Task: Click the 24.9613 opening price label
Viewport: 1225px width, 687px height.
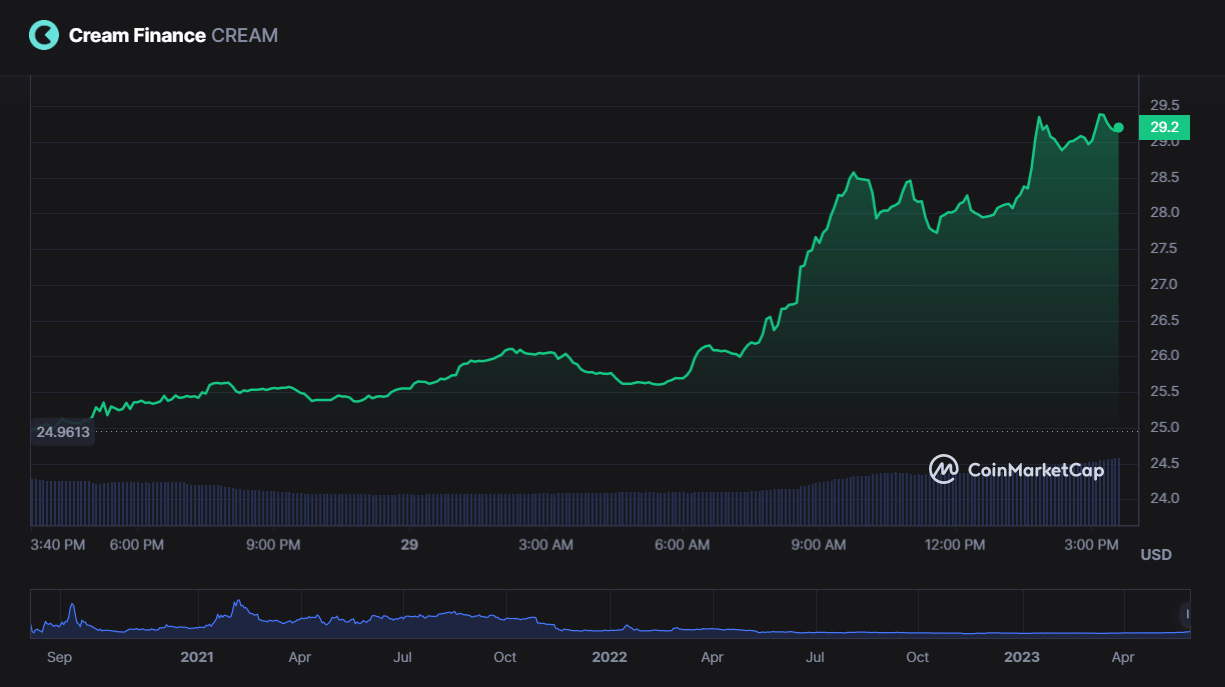Action: coord(63,432)
